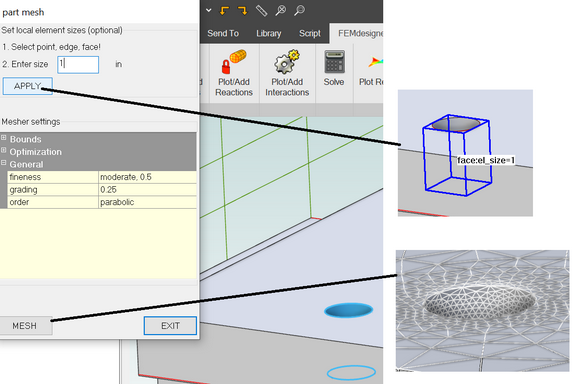
Task: Open the Plot/Add Interactions gear tool
Action: (287, 73)
